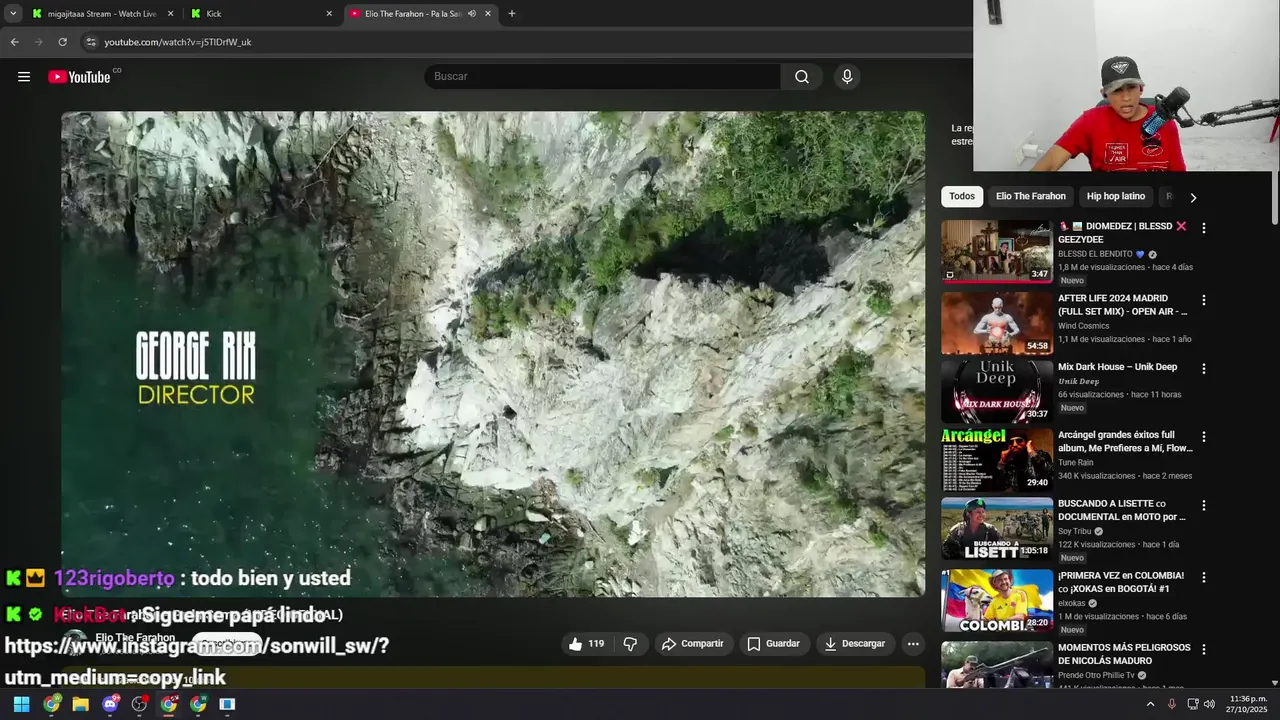Show hidden system tray icons
The height and width of the screenshot is (720, 1280).
(x=1150, y=704)
